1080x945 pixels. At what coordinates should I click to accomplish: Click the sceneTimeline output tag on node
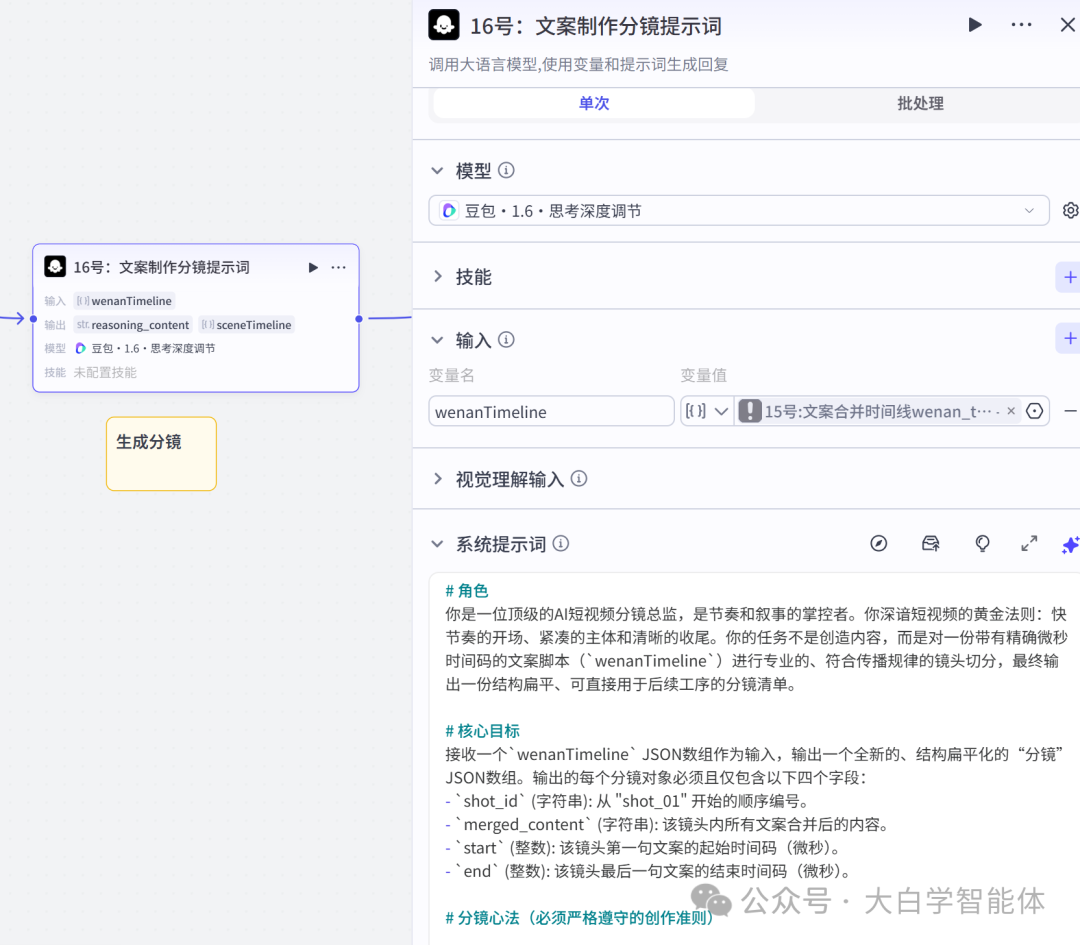247,324
